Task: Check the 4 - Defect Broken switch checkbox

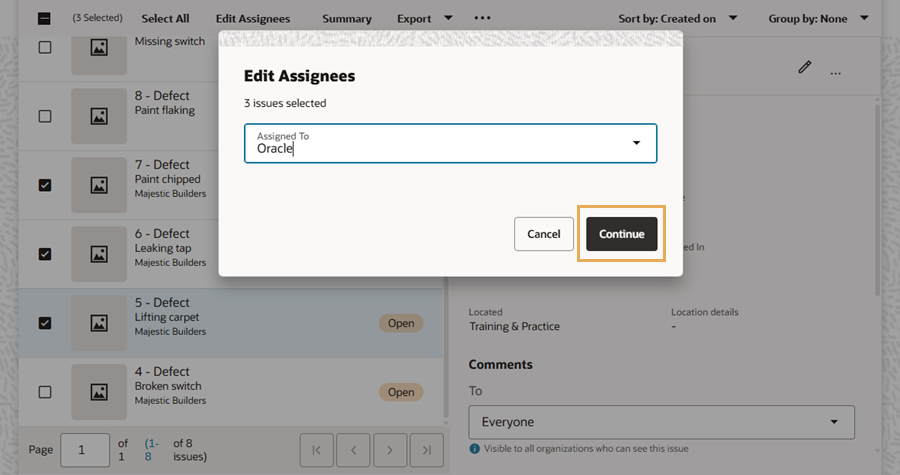Action: coord(44,392)
